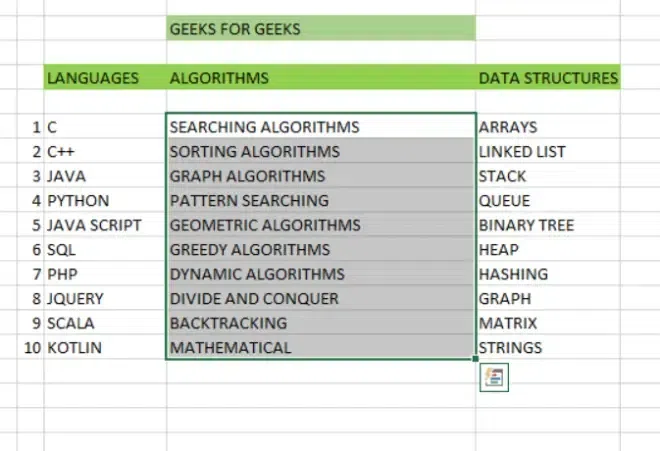Select the PYTHON cell
660x451 pixels.
79,201
